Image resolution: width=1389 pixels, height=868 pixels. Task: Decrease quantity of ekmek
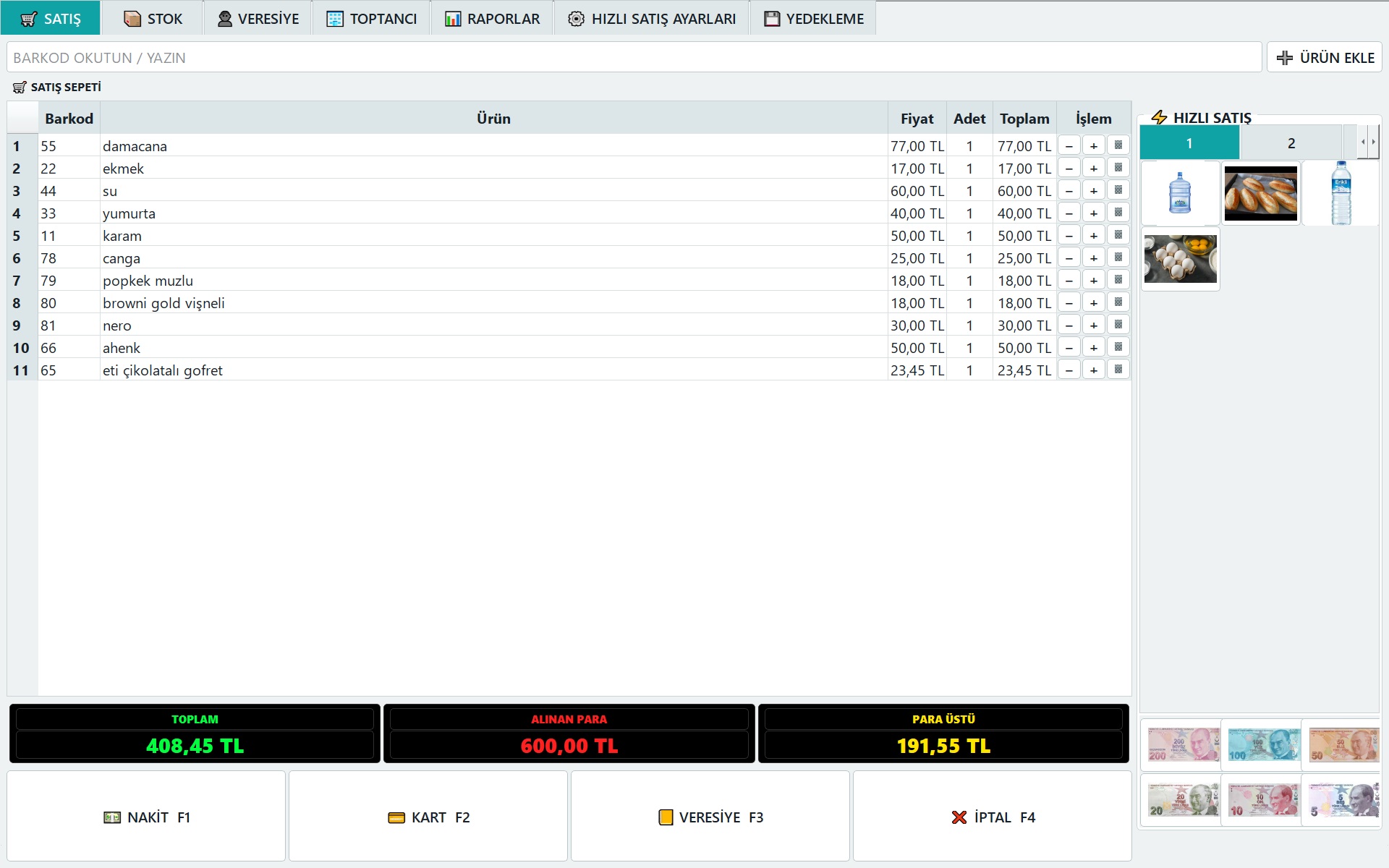coord(1069,168)
